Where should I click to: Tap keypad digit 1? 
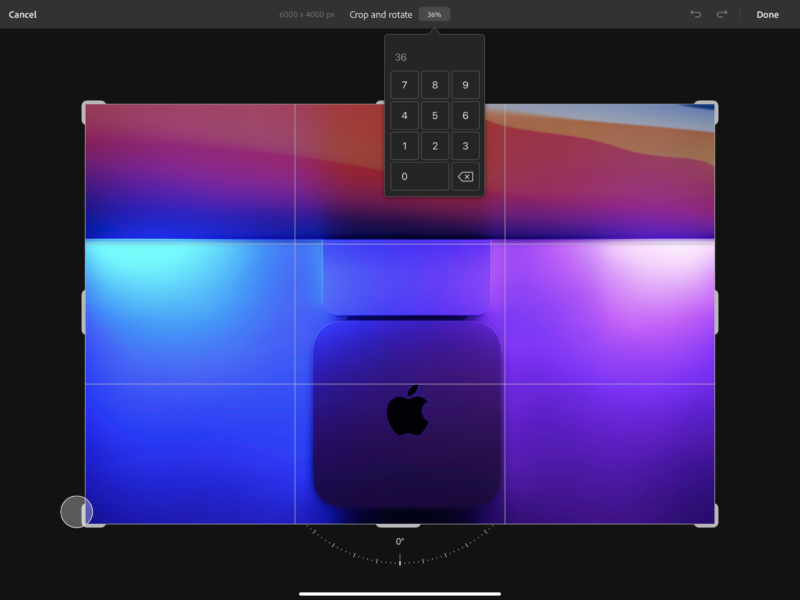tap(405, 146)
